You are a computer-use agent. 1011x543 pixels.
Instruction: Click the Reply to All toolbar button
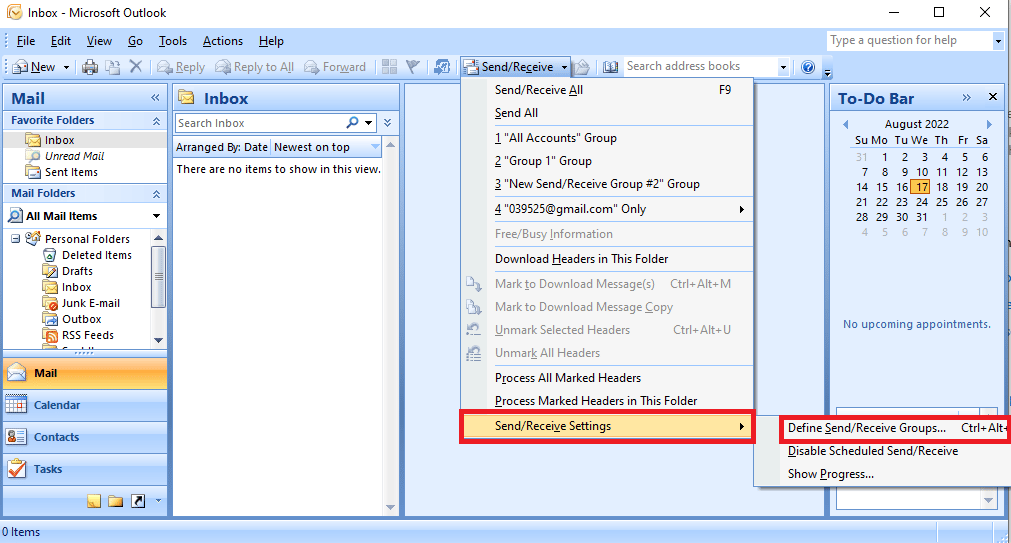click(x=255, y=66)
